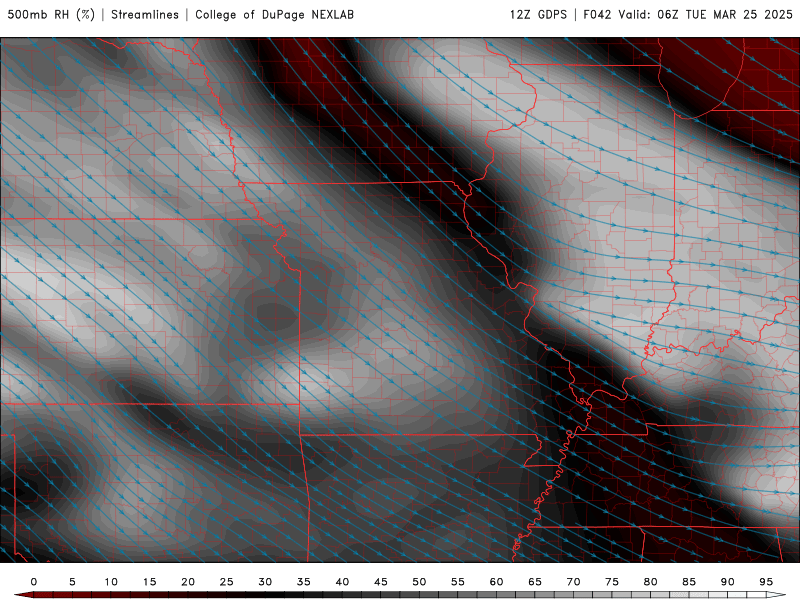Click the 55 label on the color scale
800x600 pixels.
pyautogui.click(x=458, y=582)
